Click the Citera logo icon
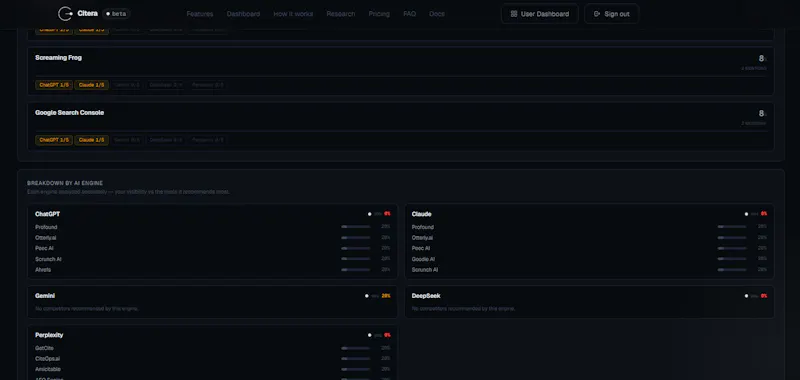This screenshot has height=380, width=800. (x=65, y=14)
